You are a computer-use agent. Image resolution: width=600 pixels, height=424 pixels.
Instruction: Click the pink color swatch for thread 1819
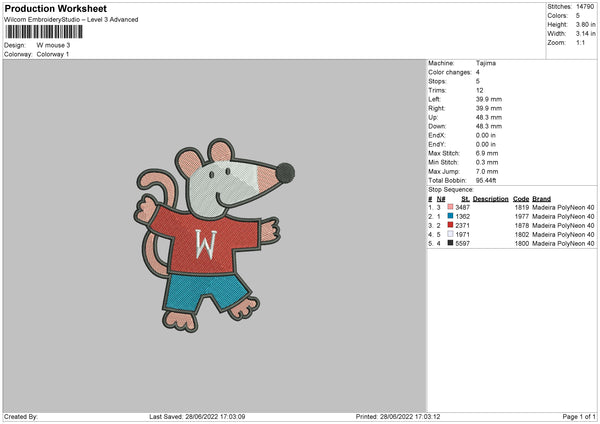click(450, 207)
